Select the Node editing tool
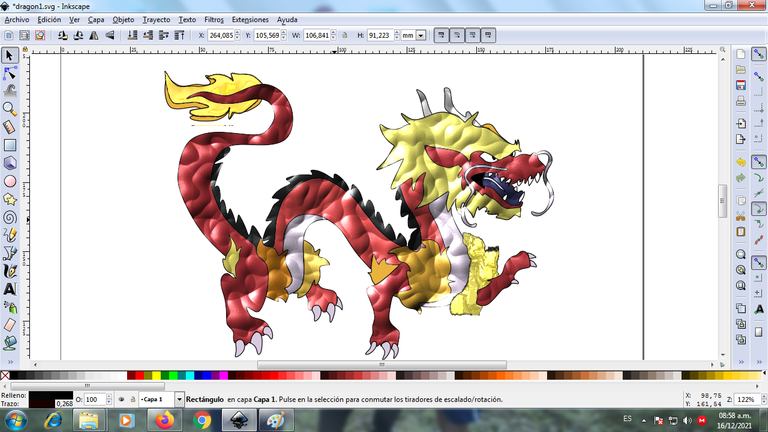 9,73
